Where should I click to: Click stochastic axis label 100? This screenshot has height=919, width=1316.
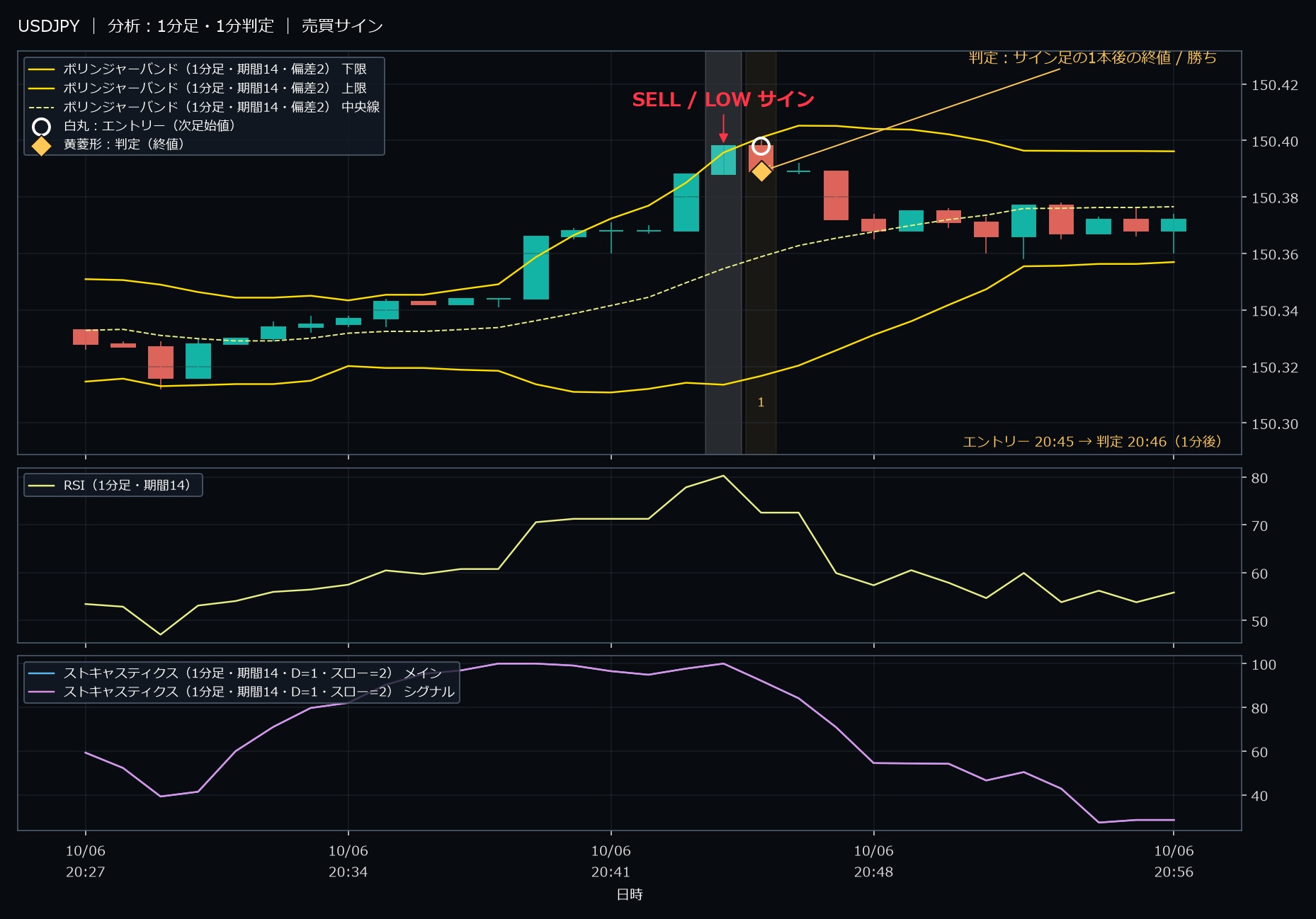[1264, 665]
